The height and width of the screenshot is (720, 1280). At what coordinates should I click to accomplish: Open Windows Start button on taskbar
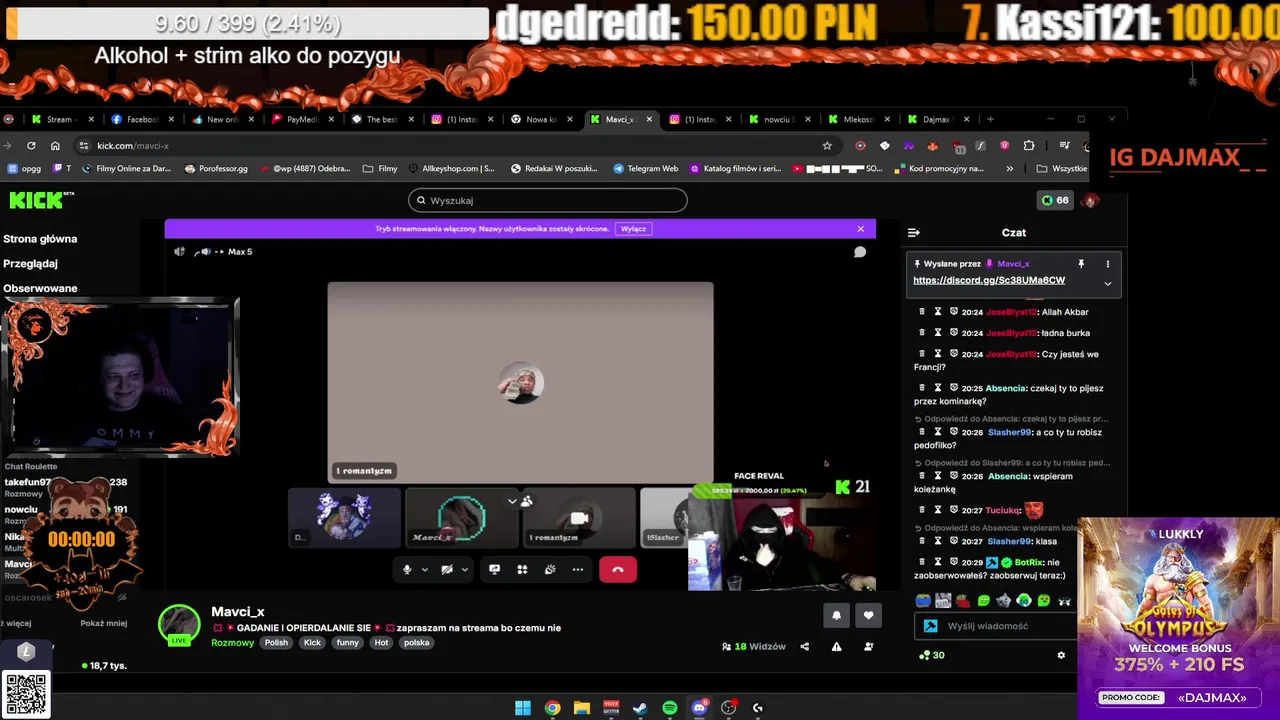523,708
